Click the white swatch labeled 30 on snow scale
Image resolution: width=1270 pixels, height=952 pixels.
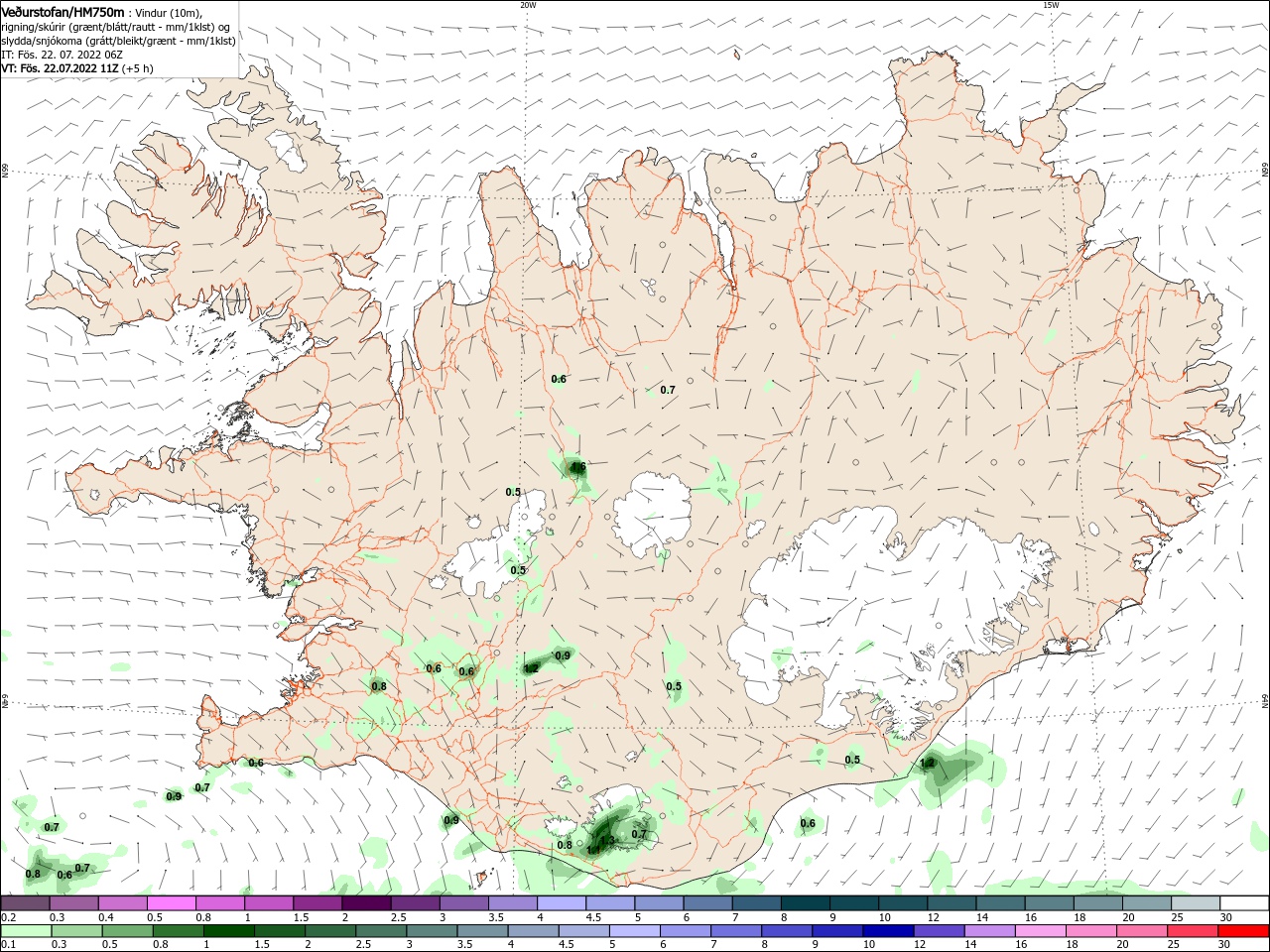tap(1245, 903)
